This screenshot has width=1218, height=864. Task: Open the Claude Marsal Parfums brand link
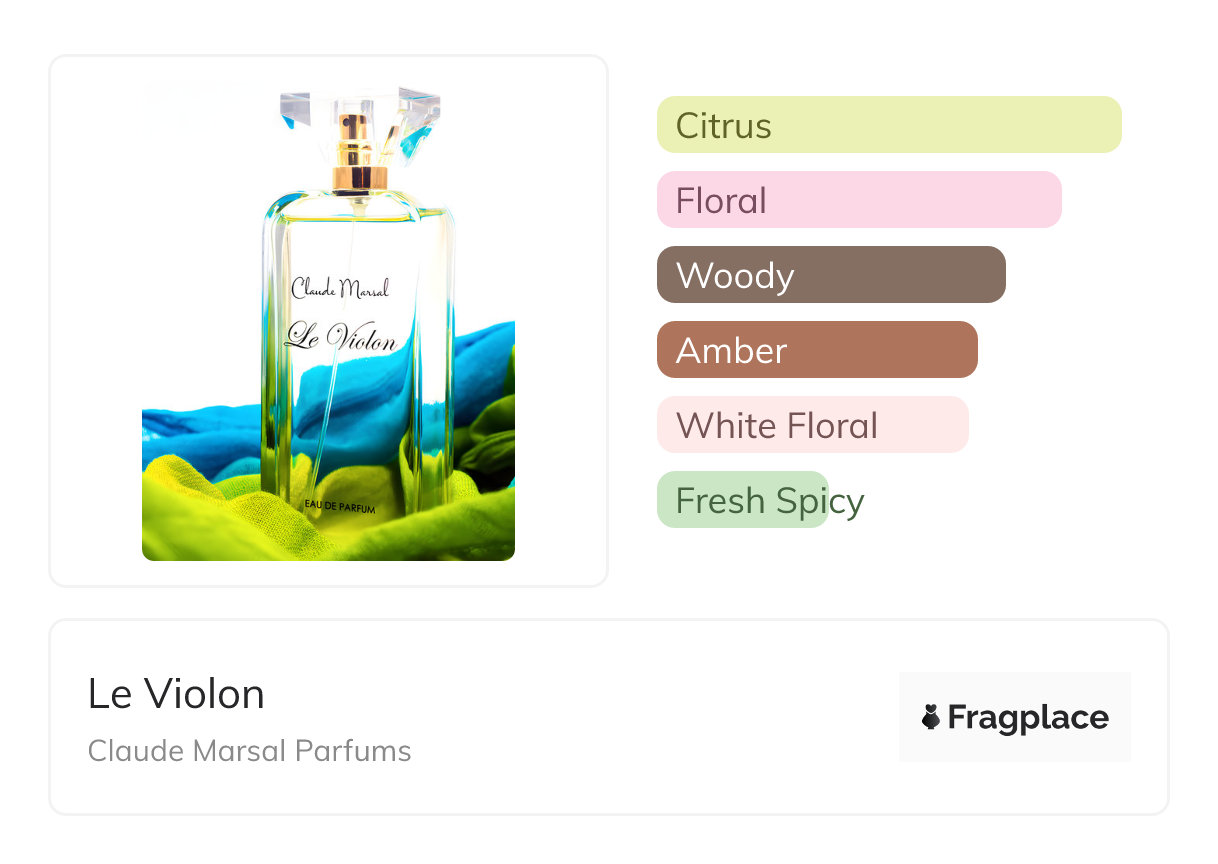point(249,751)
